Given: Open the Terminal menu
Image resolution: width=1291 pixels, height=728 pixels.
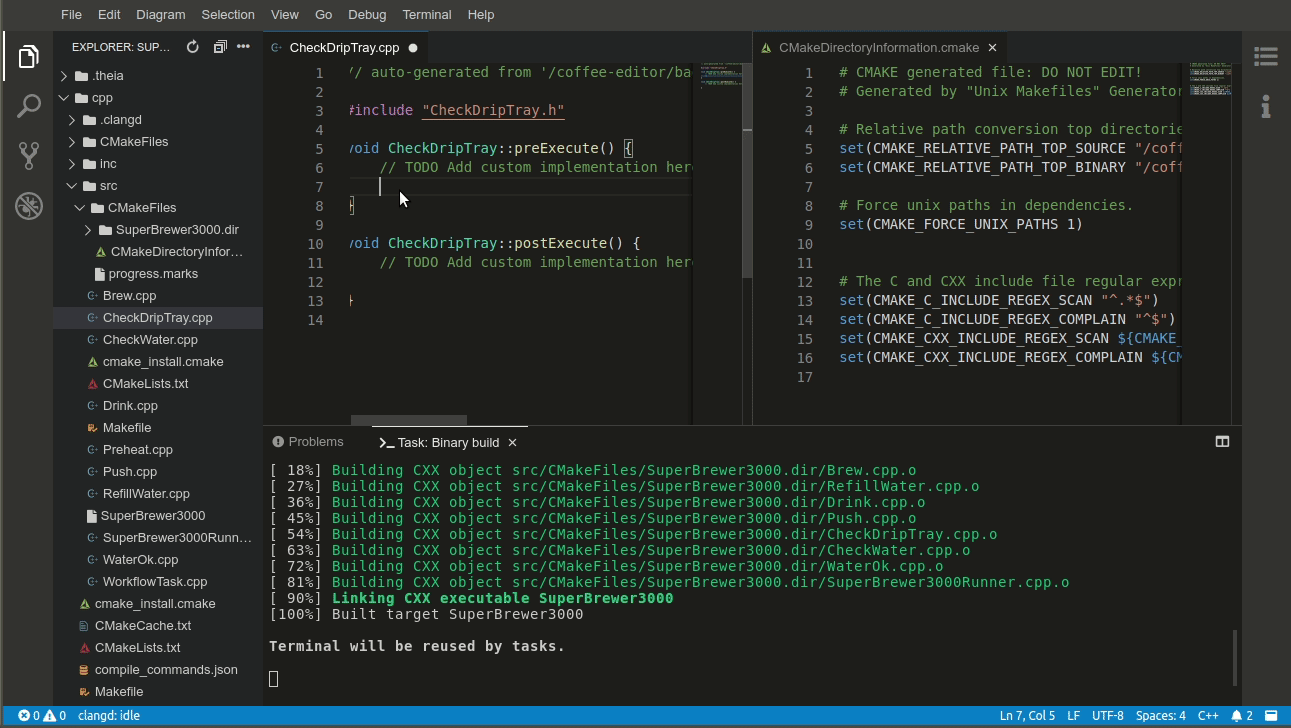Looking at the screenshot, I should pyautogui.click(x=427, y=14).
